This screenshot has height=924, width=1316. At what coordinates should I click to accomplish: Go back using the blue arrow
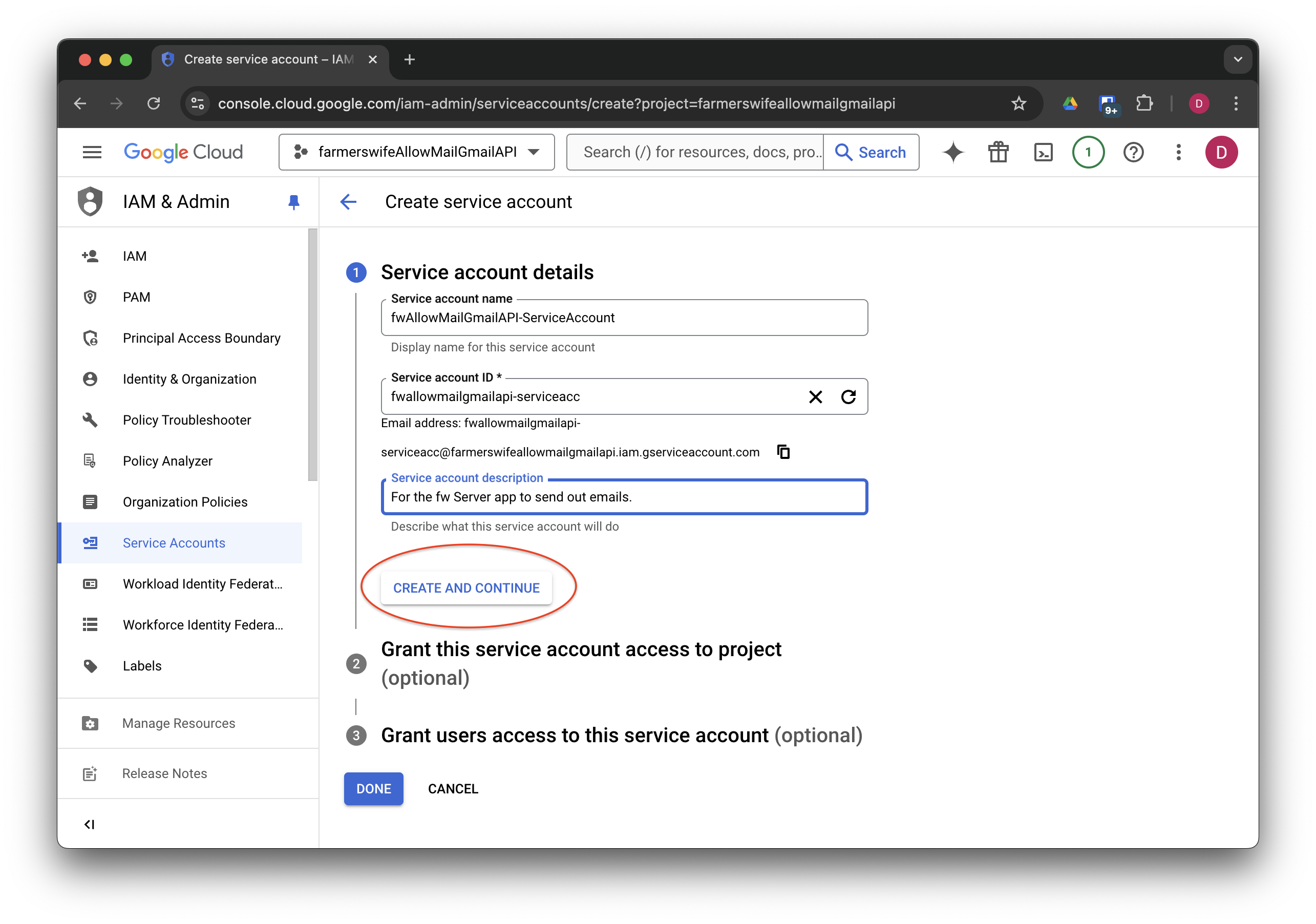[x=349, y=202]
